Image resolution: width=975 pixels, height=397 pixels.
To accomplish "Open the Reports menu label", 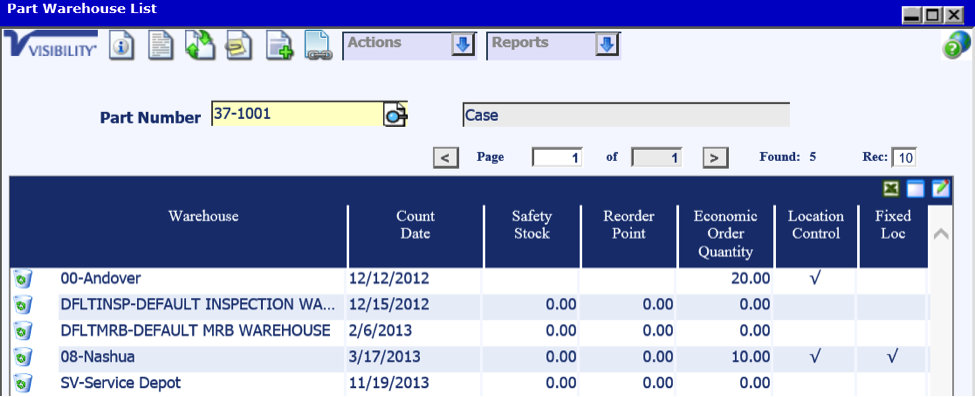I will (x=520, y=43).
